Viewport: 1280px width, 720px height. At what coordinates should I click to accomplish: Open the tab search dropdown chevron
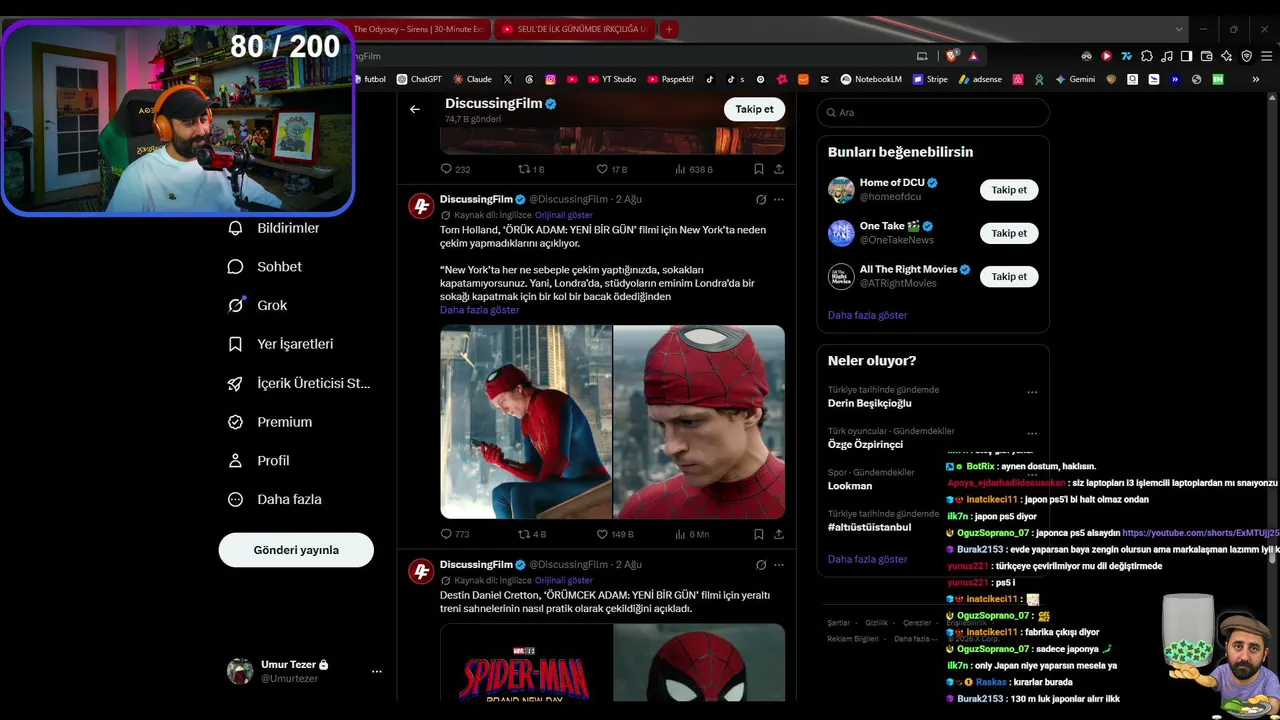[x=1179, y=29]
